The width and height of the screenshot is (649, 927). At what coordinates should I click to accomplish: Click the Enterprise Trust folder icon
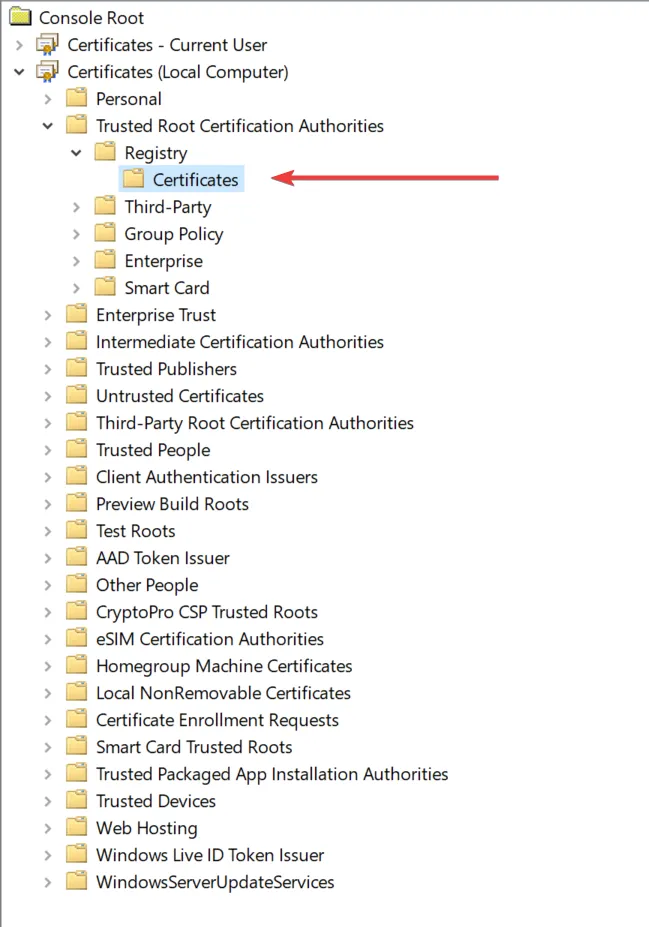pyautogui.click(x=76, y=314)
